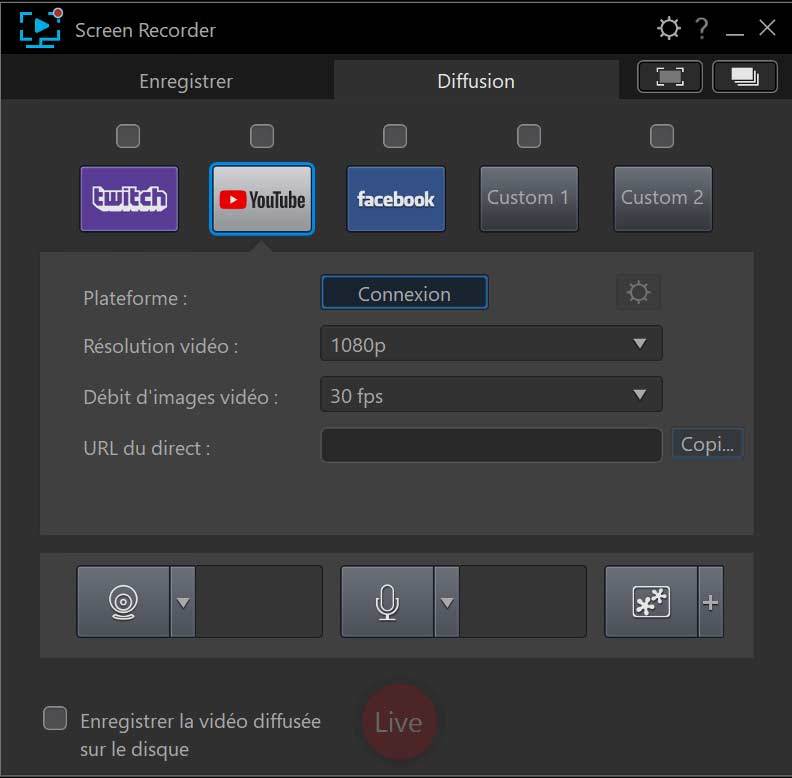
Task: Select the Facebook streaming platform
Action: (x=396, y=199)
